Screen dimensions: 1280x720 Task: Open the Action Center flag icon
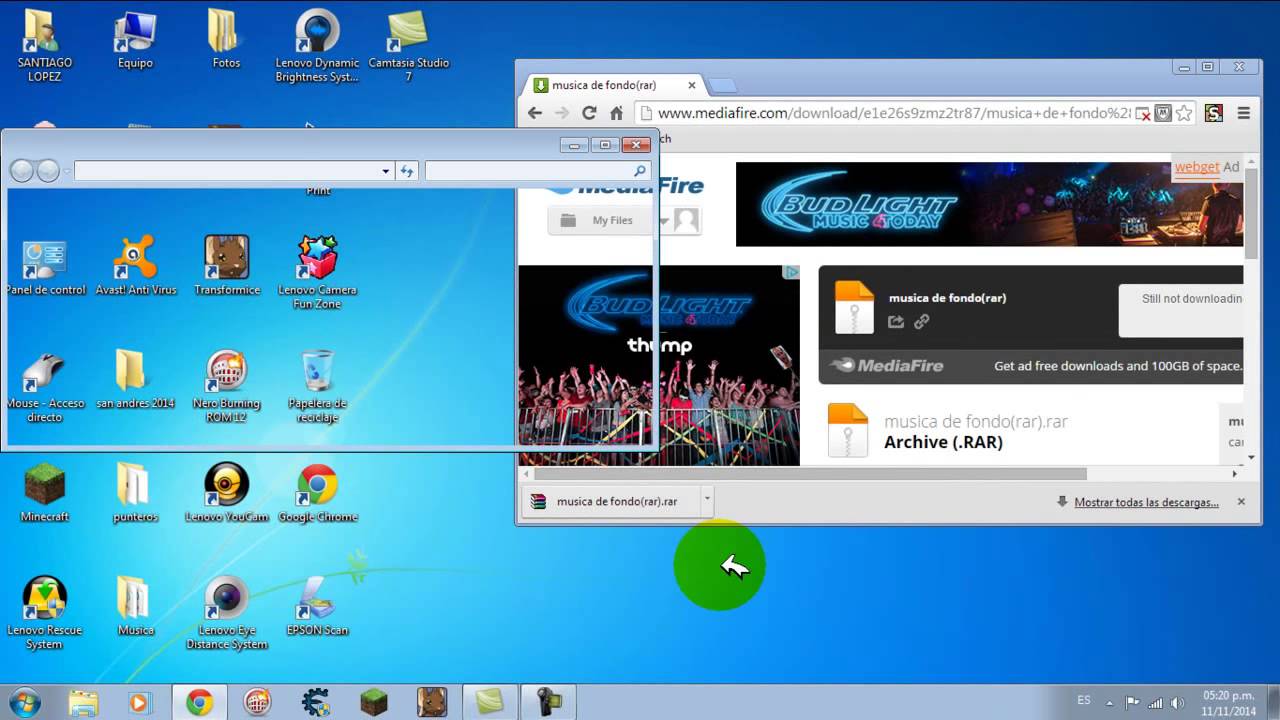(1132, 702)
